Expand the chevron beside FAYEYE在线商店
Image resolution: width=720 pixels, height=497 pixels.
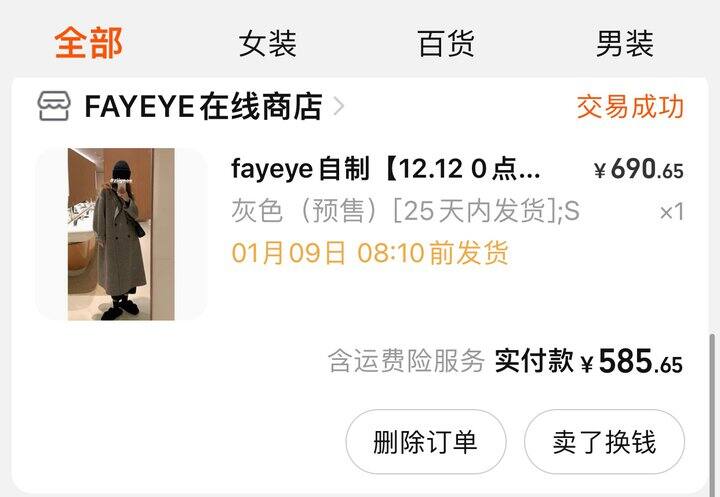(339, 107)
